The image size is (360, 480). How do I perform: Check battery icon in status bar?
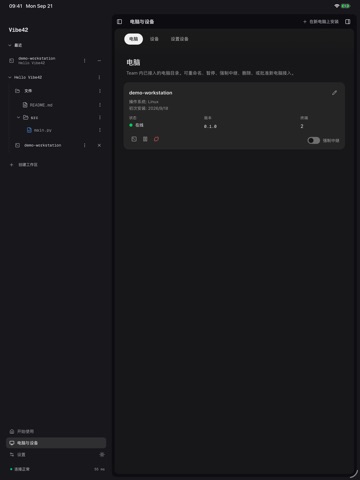coord(345,6)
